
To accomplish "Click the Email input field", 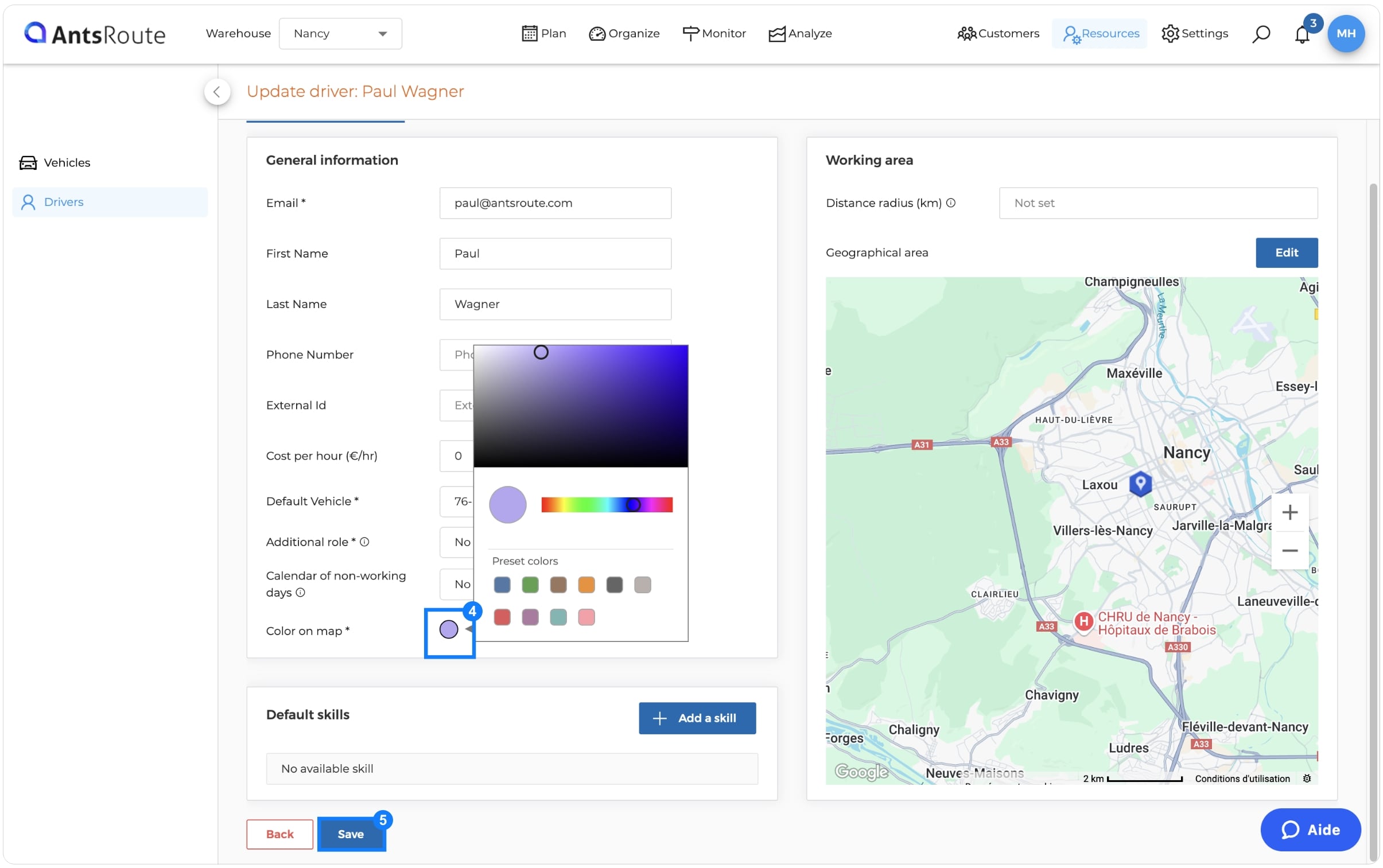I will [555, 203].
